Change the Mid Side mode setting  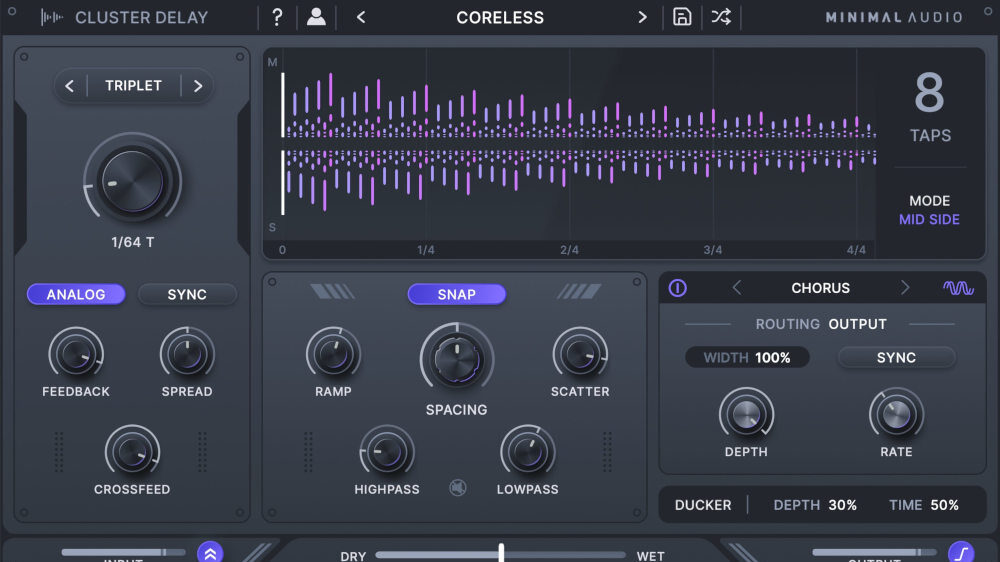click(x=929, y=219)
